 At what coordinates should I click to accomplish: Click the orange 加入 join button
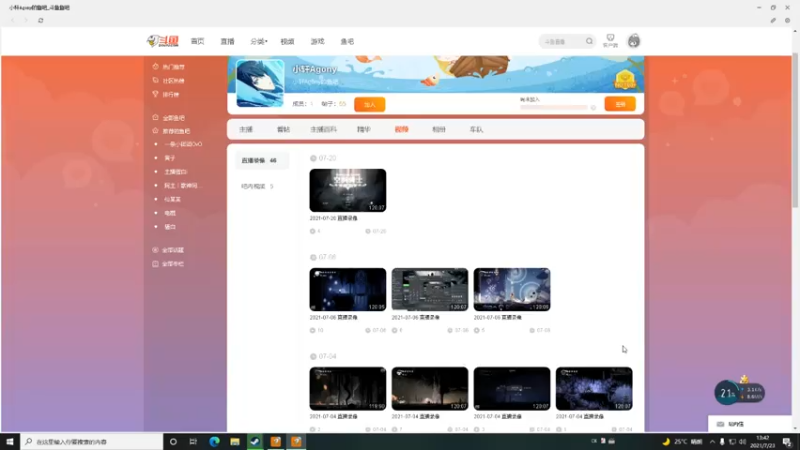369,104
